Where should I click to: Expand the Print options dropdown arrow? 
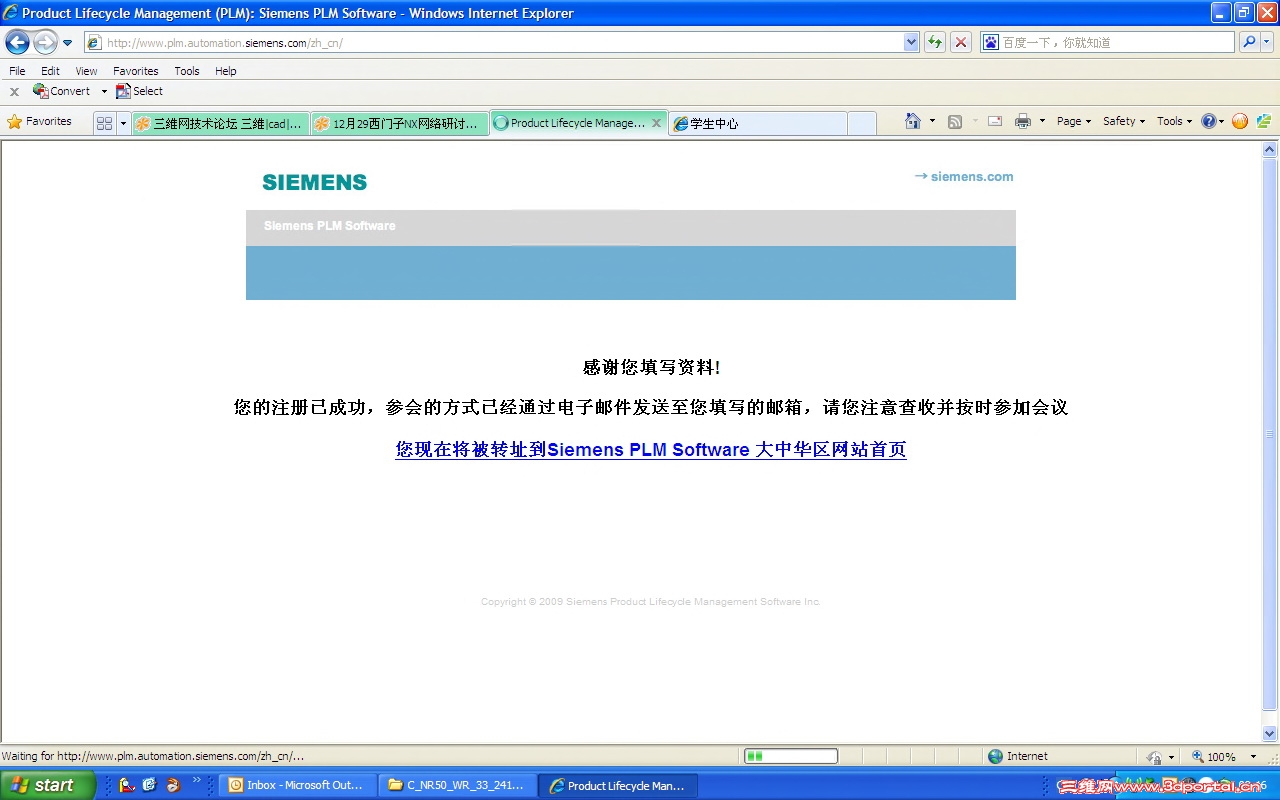pyautogui.click(x=1042, y=121)
